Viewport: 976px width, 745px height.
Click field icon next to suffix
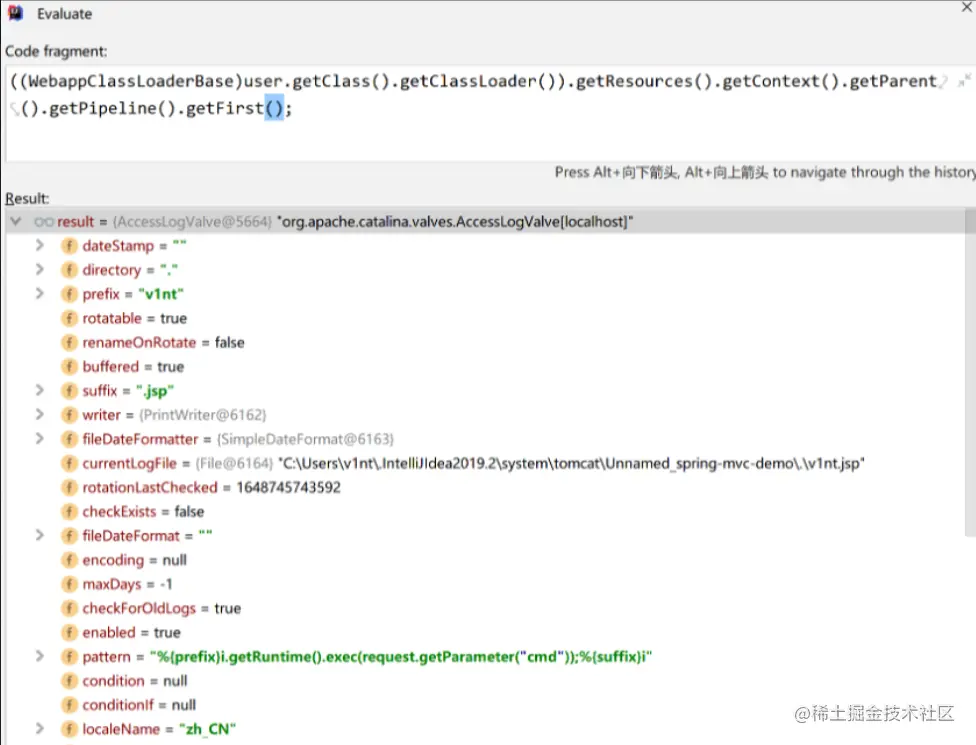click(x=68, y=391)
